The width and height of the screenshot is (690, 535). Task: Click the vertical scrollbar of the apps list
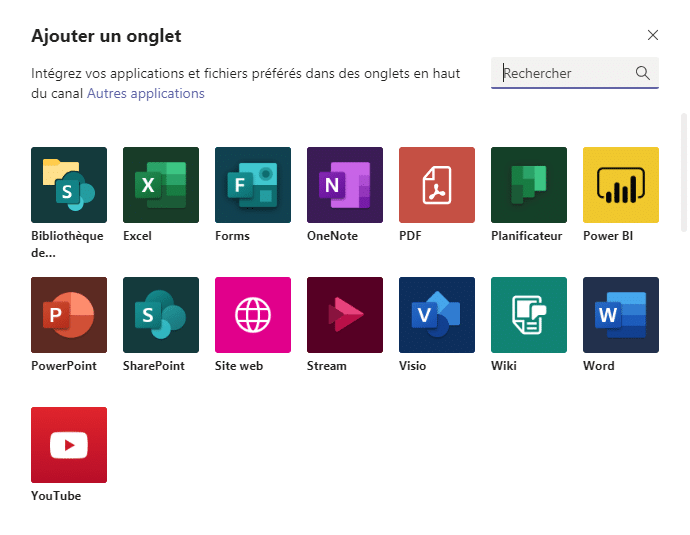683,172
